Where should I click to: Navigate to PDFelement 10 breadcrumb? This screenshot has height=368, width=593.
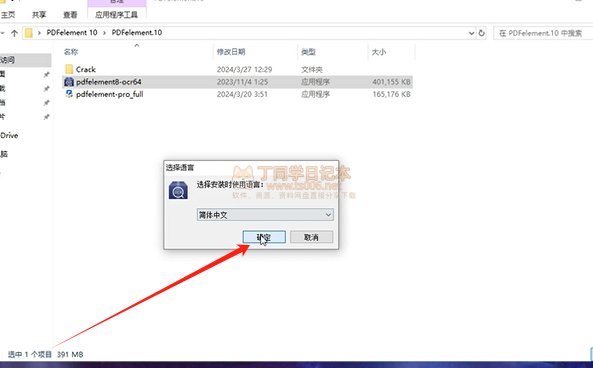(72, 33)
